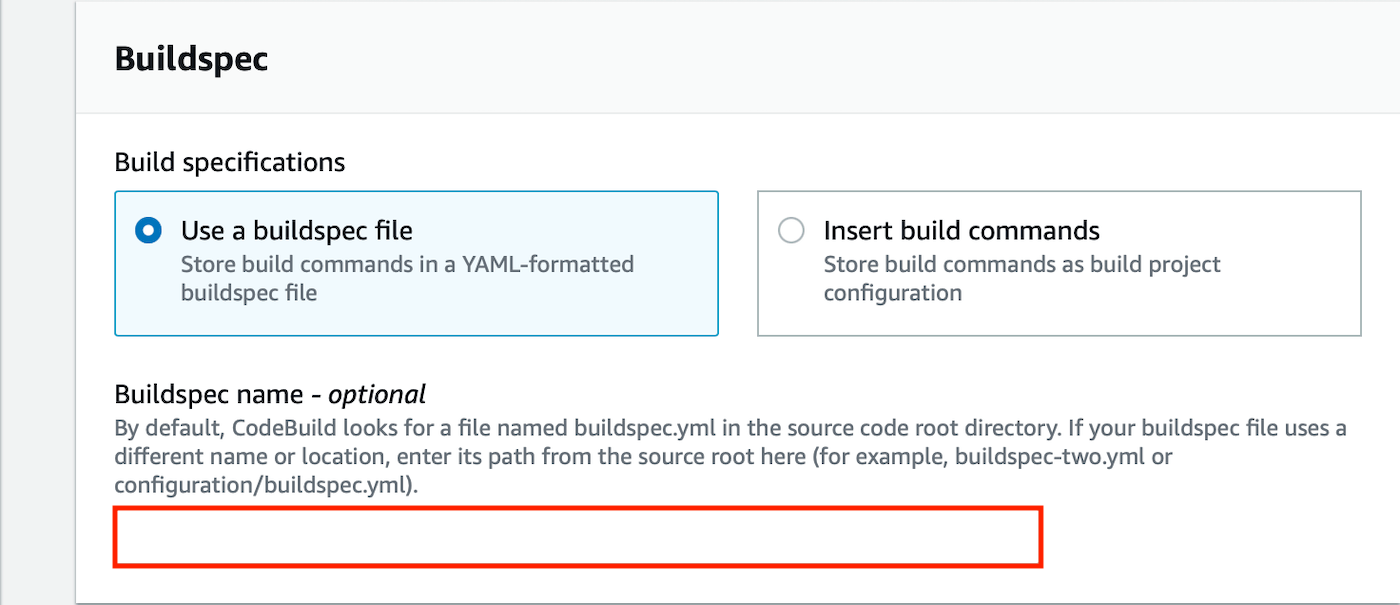Image resolution: width=1400 pixels, height=605 pixels.
Task: Select the "Use a buildspec file" radio button
Action: (x=147, y=230)
